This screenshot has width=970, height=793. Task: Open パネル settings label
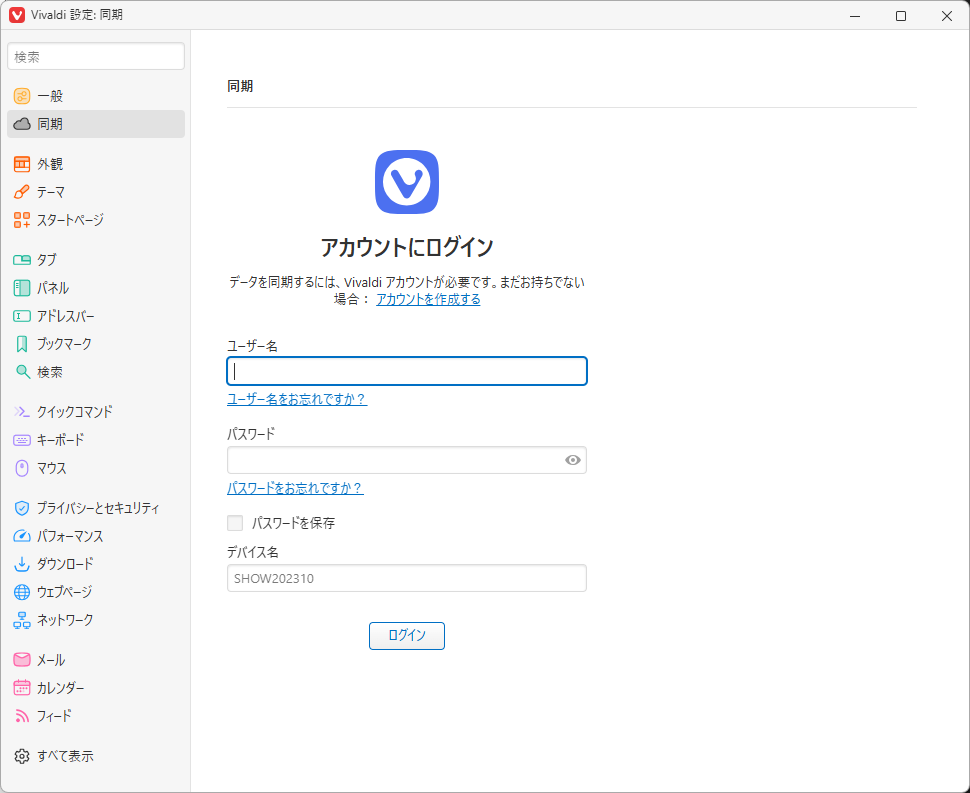(x=53, y=288)
